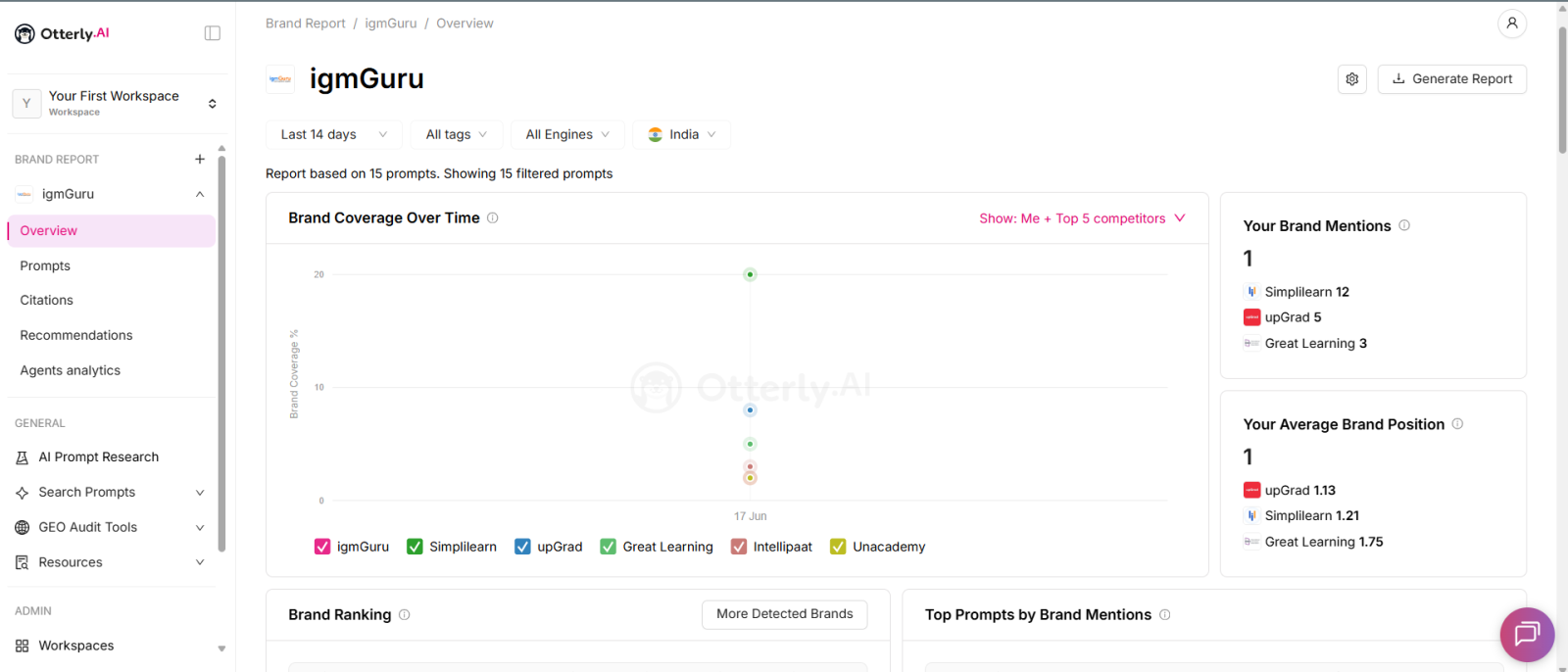Click upGrad logo in Average Brand Position
The width and height of the screenshot is (1568, 672).
tap(1251, 491)
